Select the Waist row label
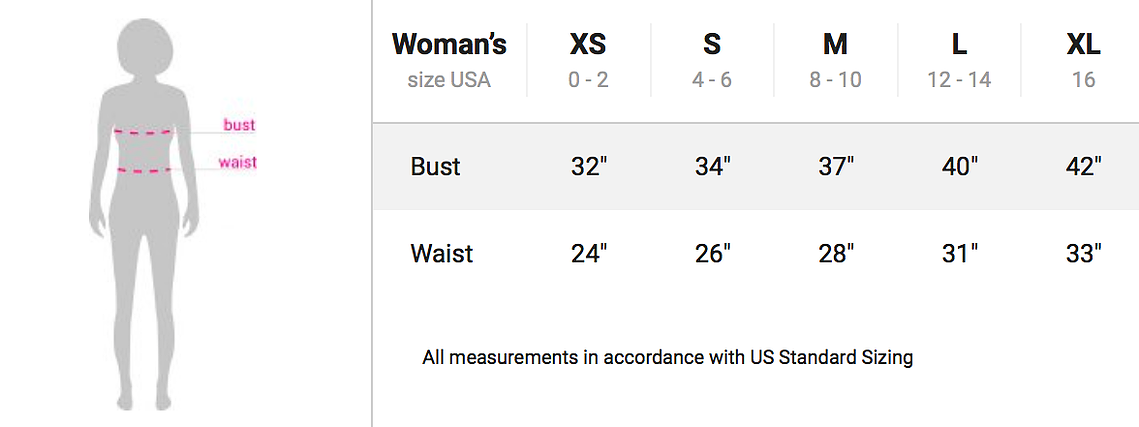This screenshot has height=427, width=1139. 442,253
